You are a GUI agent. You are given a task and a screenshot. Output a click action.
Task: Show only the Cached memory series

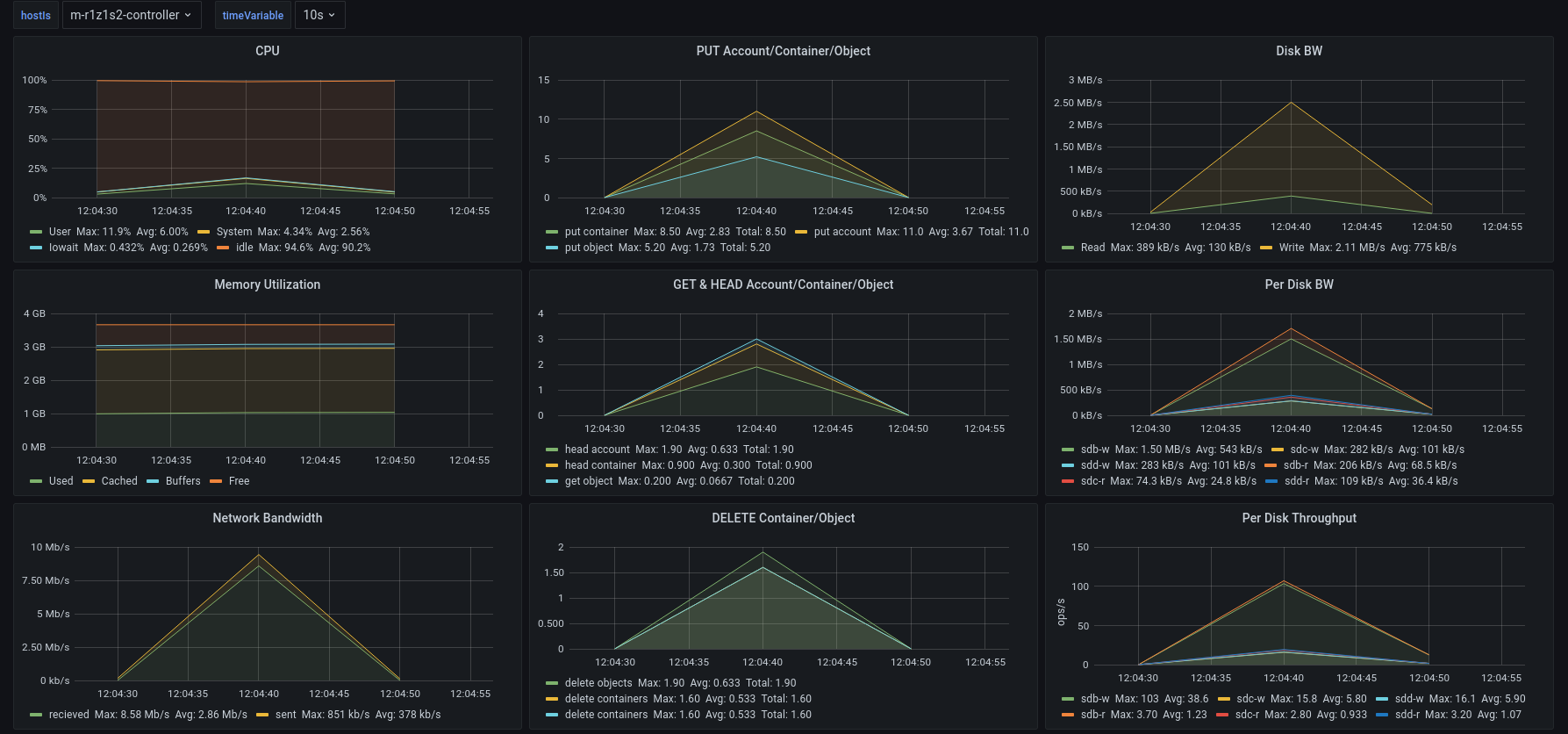point(119,481)
